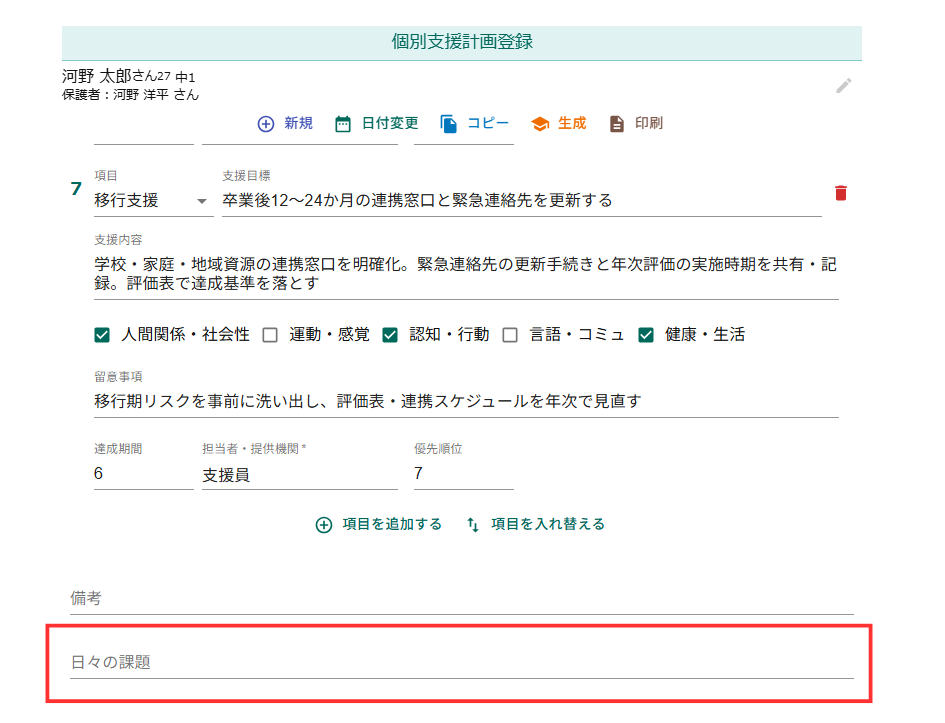Open 日付変更 calendar icon
Viewport: 945px width, 723px height.
point(343,124)
